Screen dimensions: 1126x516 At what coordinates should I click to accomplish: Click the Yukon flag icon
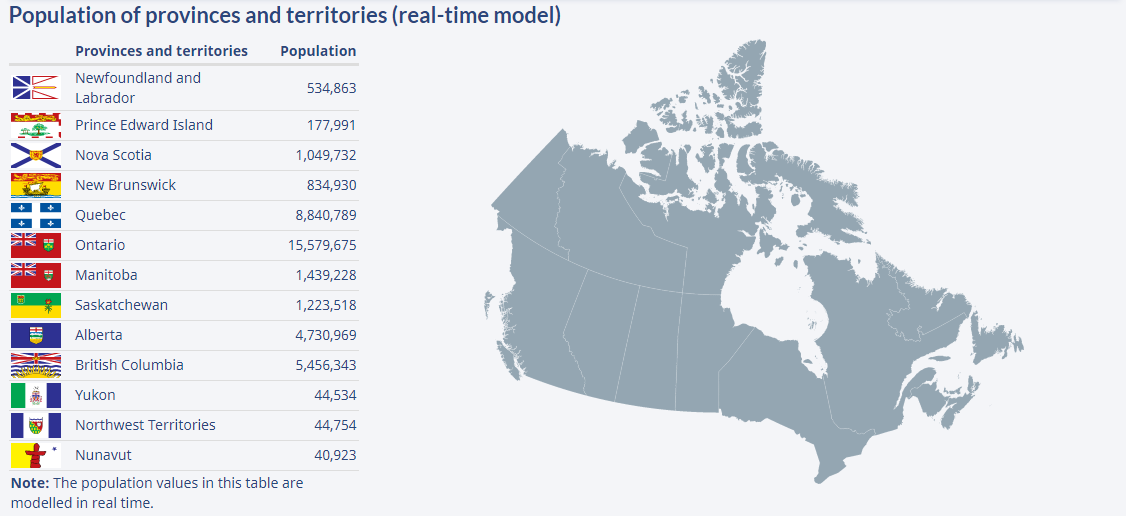(36, 395)
